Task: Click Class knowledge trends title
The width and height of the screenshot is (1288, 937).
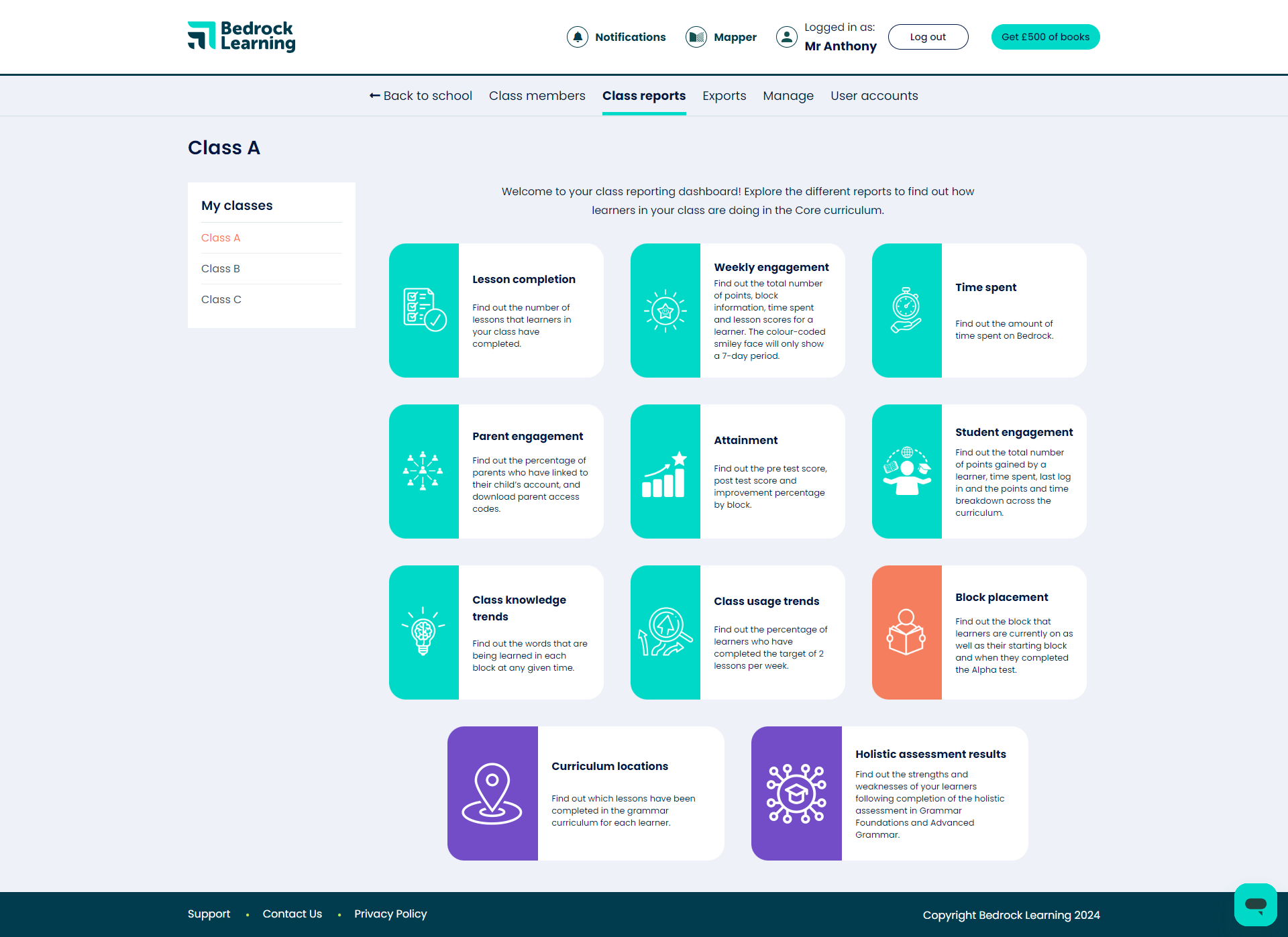Action: 519,608
